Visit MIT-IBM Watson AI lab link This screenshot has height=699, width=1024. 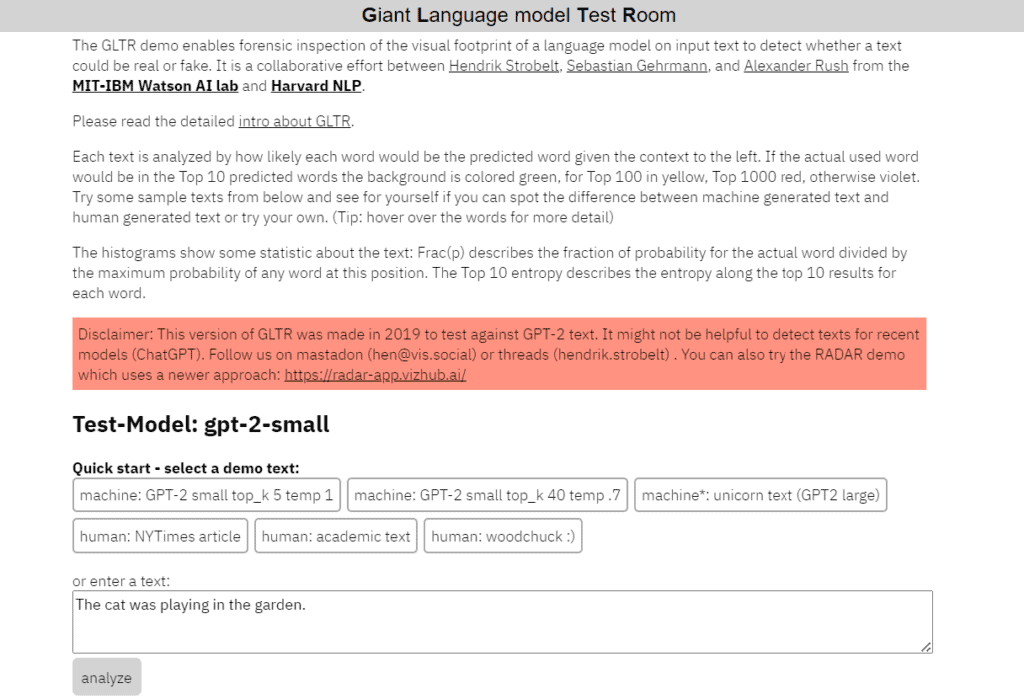click(x=155, y=86)
